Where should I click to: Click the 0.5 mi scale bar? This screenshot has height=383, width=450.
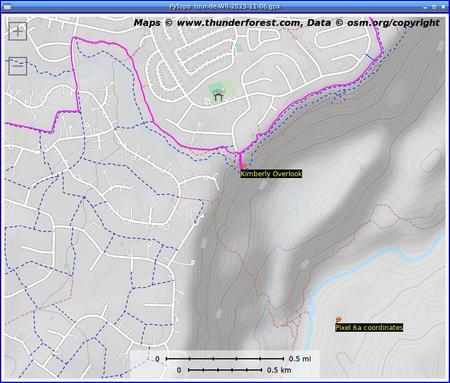tap(225, 359)
